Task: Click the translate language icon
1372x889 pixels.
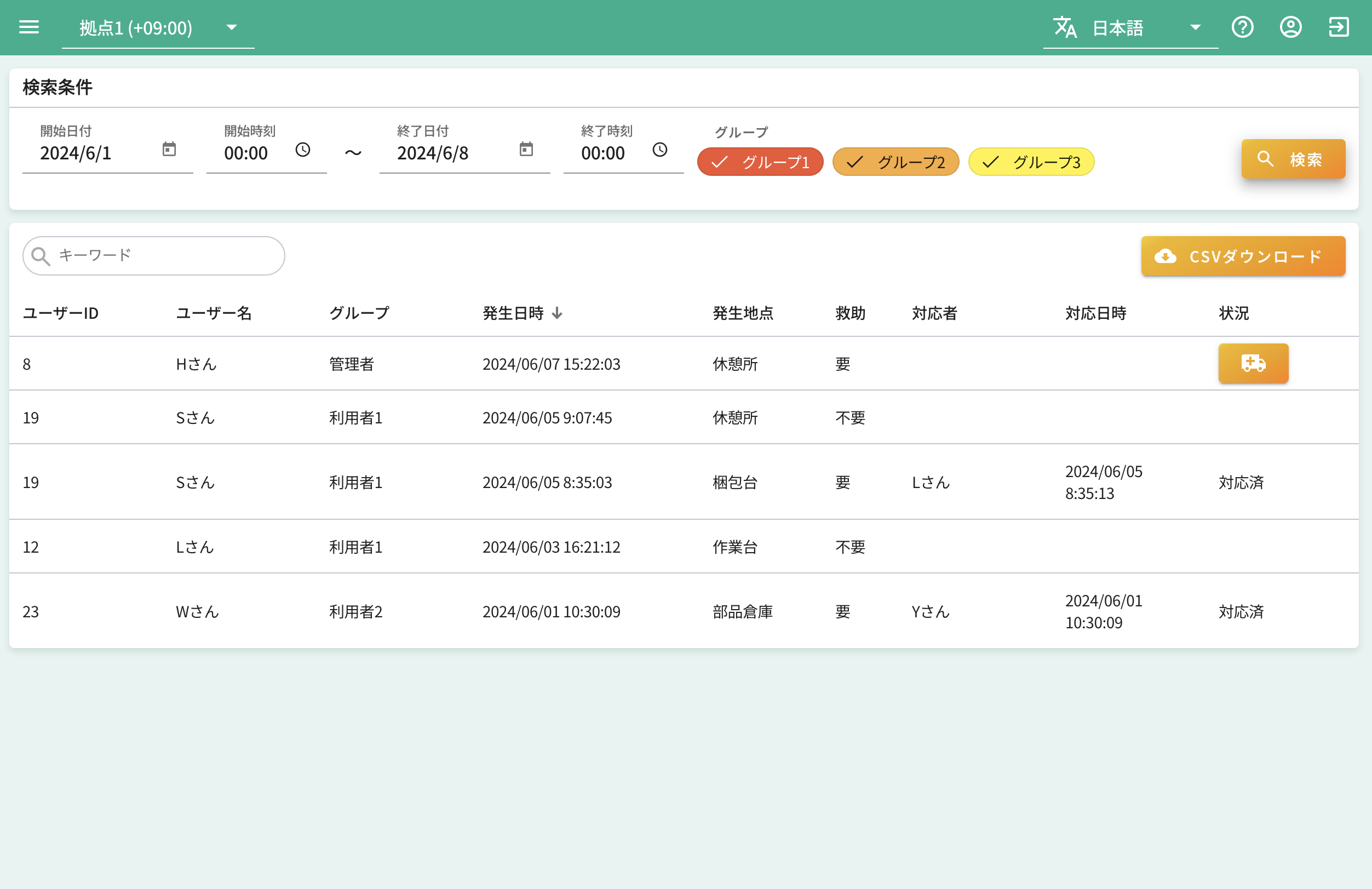Action: tap(1065, 27)
